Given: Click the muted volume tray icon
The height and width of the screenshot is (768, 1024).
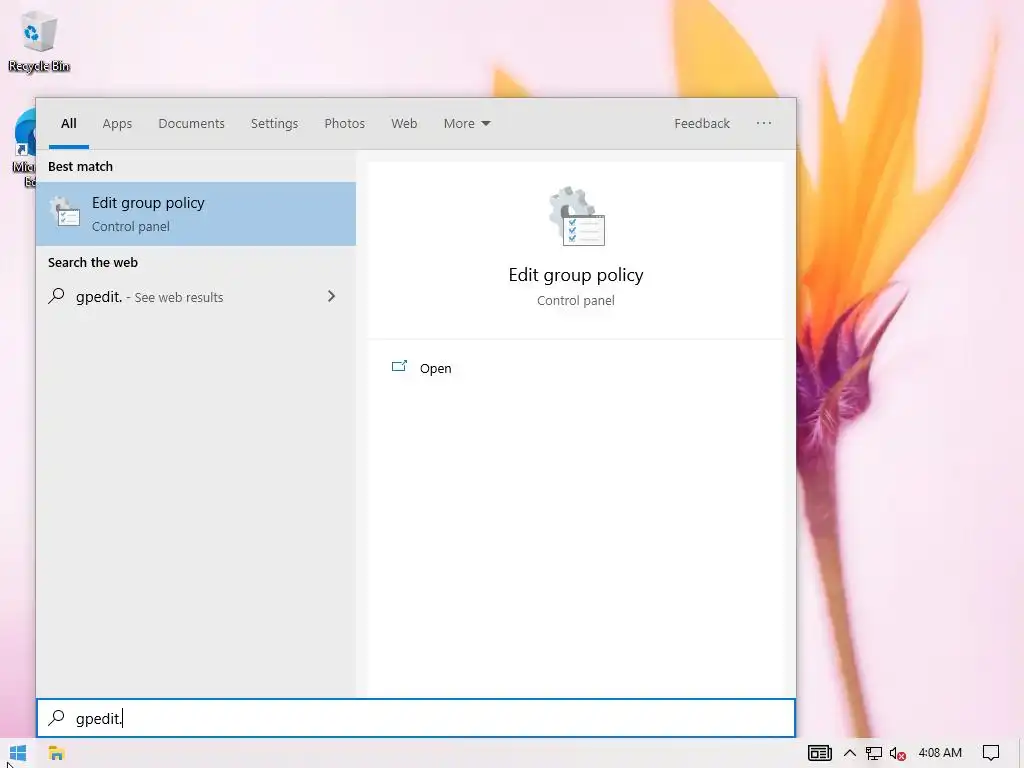Looking at the screenshot, I should (x=897, y=754).
